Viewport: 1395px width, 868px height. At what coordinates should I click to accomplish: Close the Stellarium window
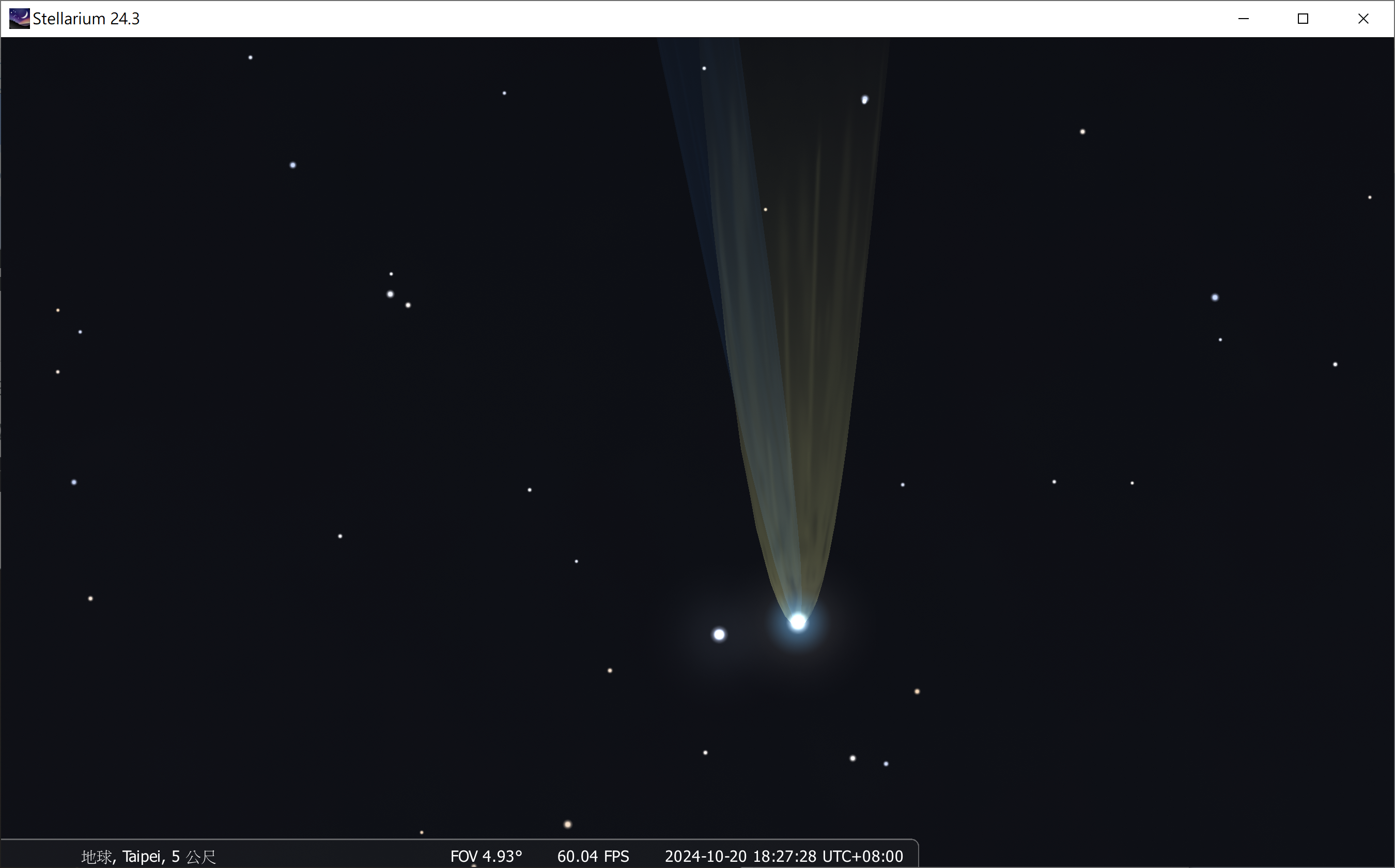tap(1363, 19)
